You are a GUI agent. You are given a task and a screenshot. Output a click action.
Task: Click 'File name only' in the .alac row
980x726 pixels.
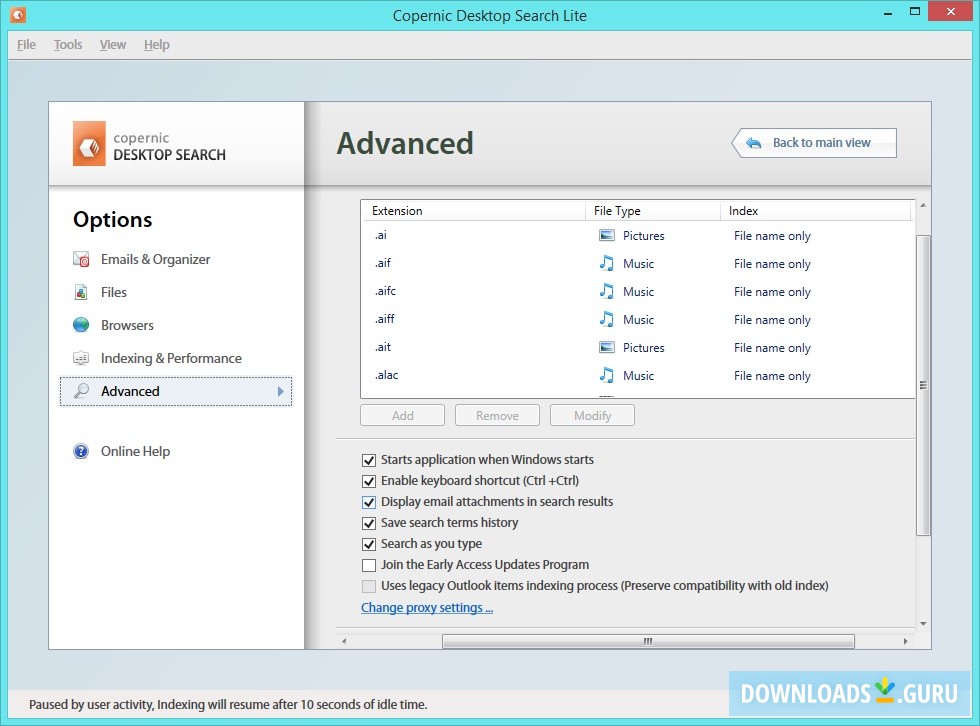click(x=772, y=376)
